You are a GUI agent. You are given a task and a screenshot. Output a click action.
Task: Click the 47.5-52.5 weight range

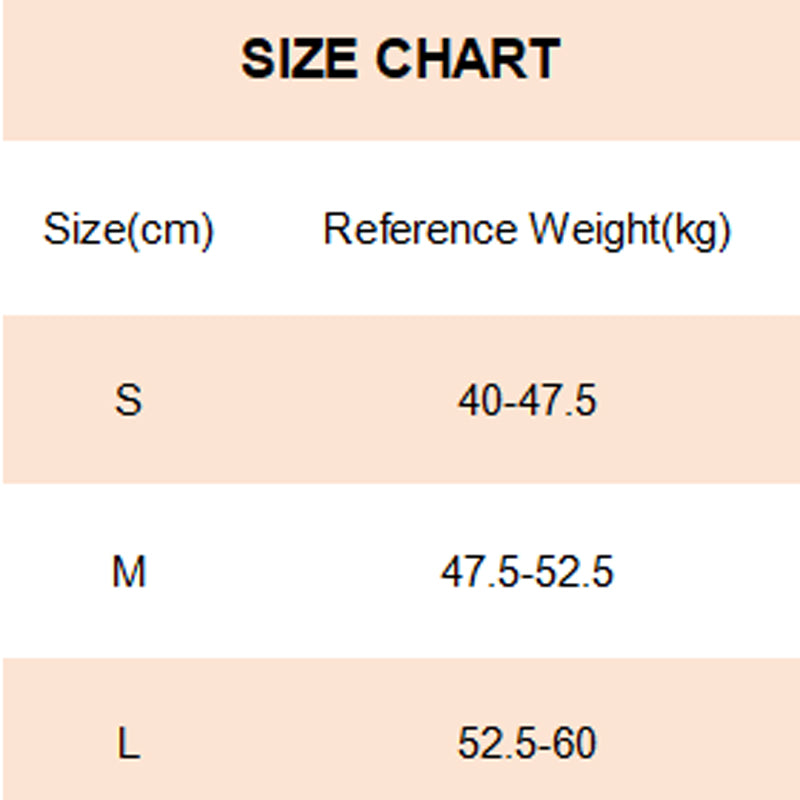527,573
